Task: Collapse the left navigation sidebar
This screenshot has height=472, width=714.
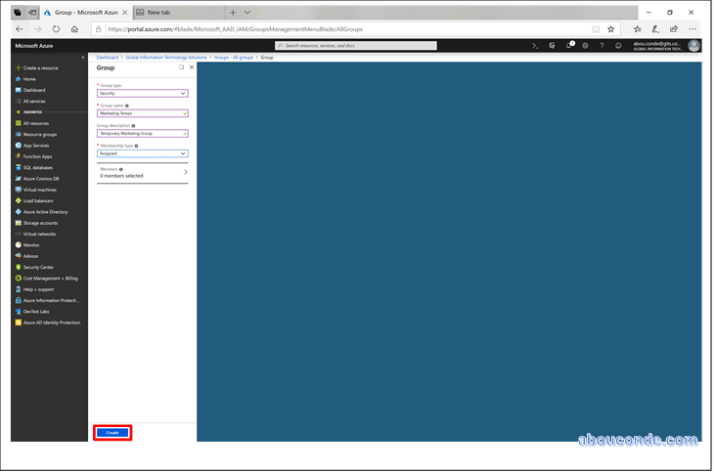Action: pyautogui.click(x=83, y=57)
